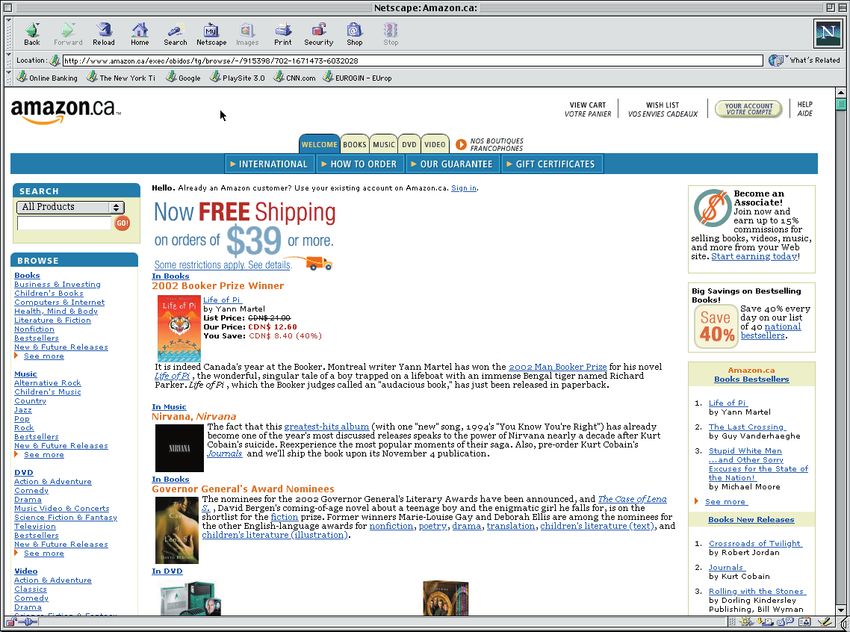Open the My Netscape toolbar icon
850x632 pixels.
tap(211, 34)
